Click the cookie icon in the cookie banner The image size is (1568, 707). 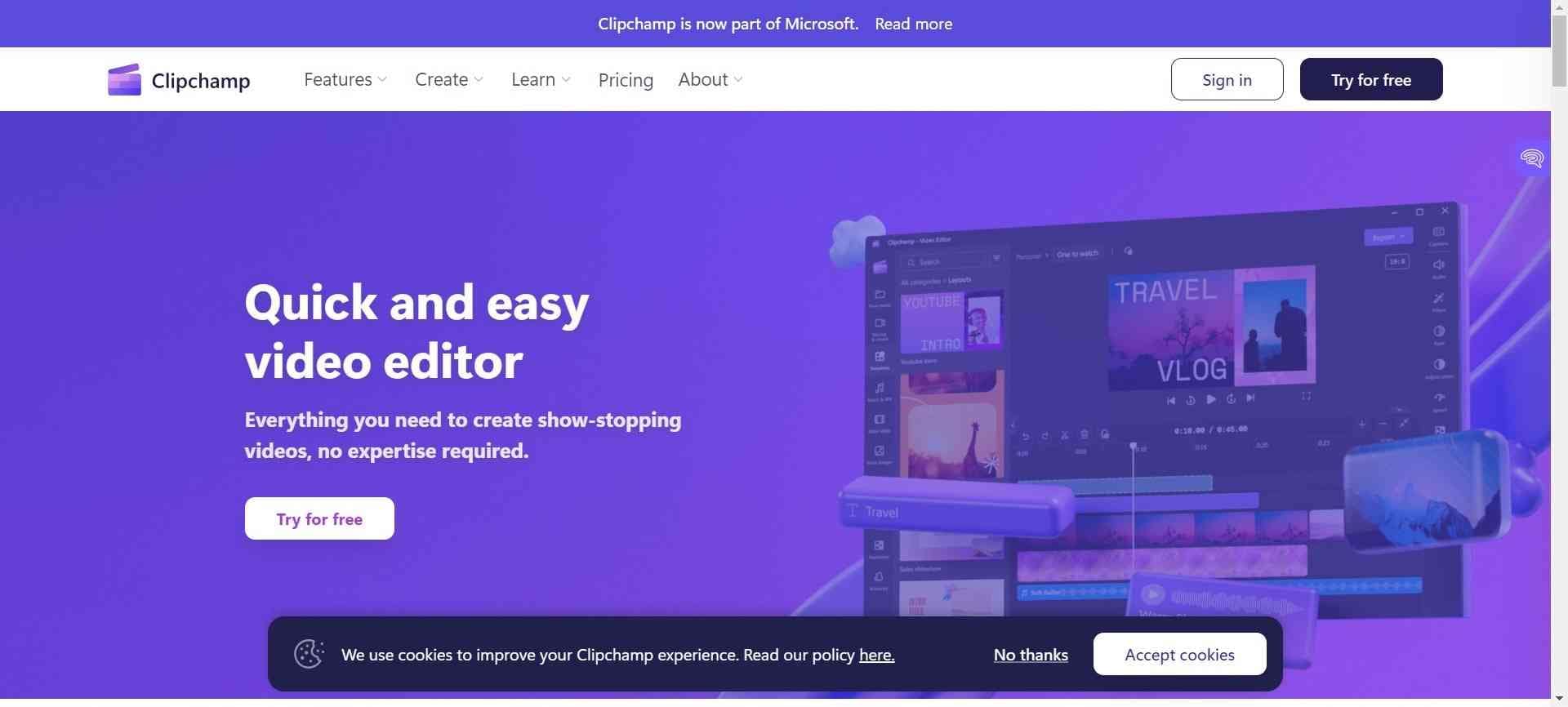[x=309, y=654]
